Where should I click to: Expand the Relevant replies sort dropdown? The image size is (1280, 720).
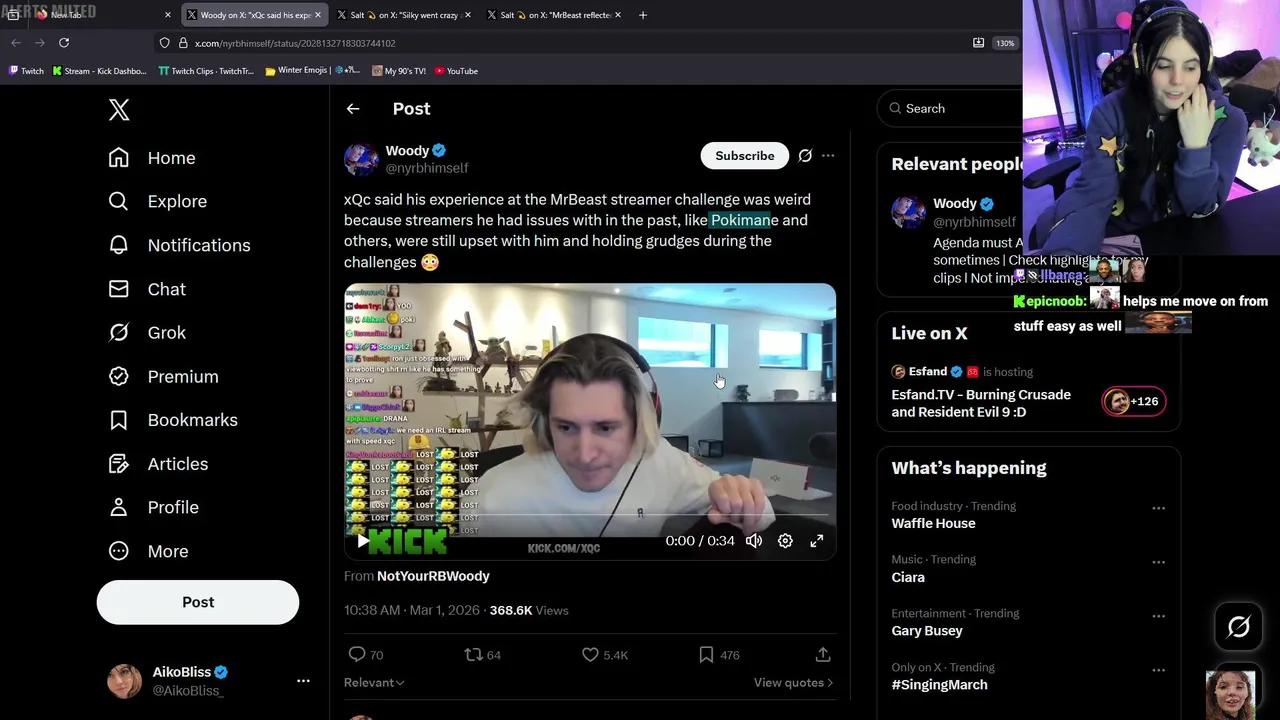374,683
